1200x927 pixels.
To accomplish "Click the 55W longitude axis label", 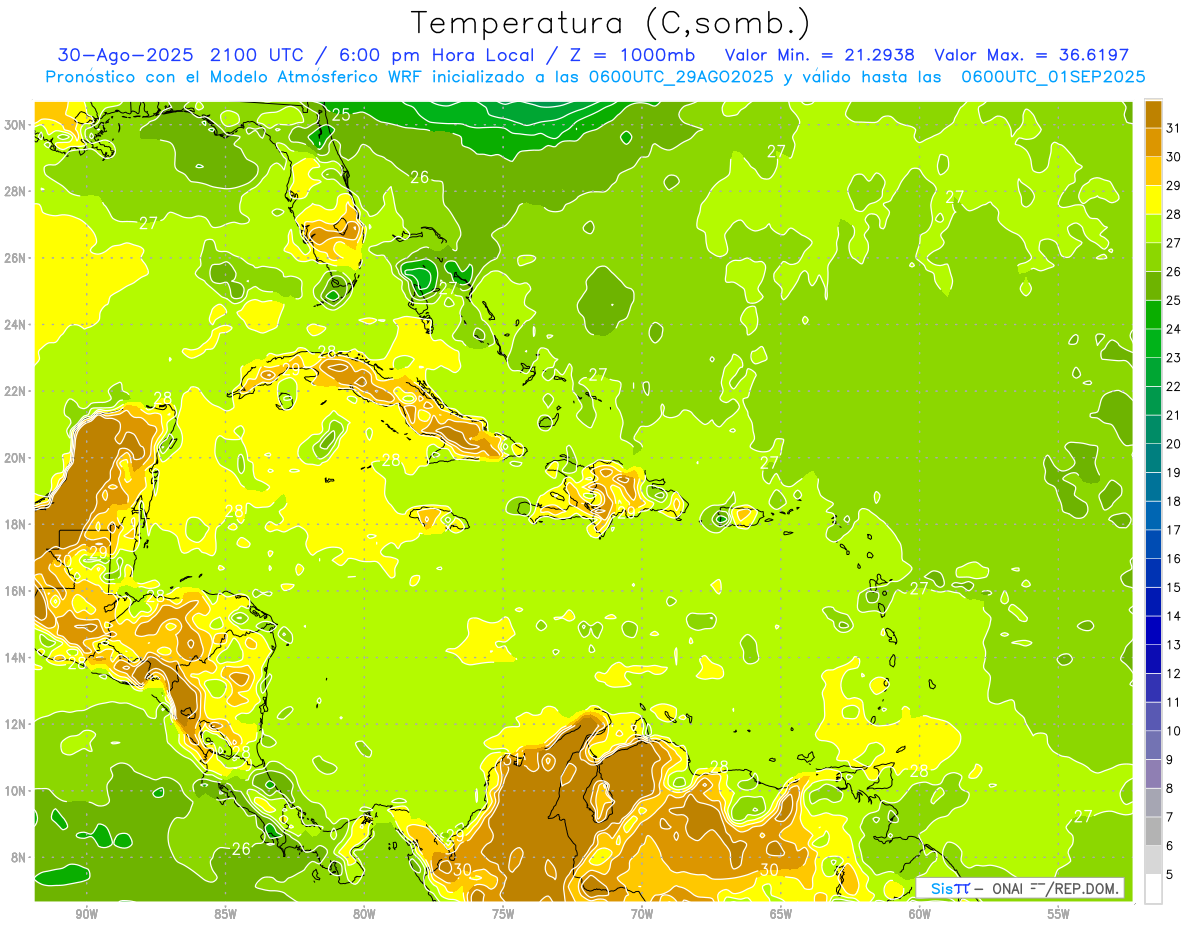I will (1059, 915).
